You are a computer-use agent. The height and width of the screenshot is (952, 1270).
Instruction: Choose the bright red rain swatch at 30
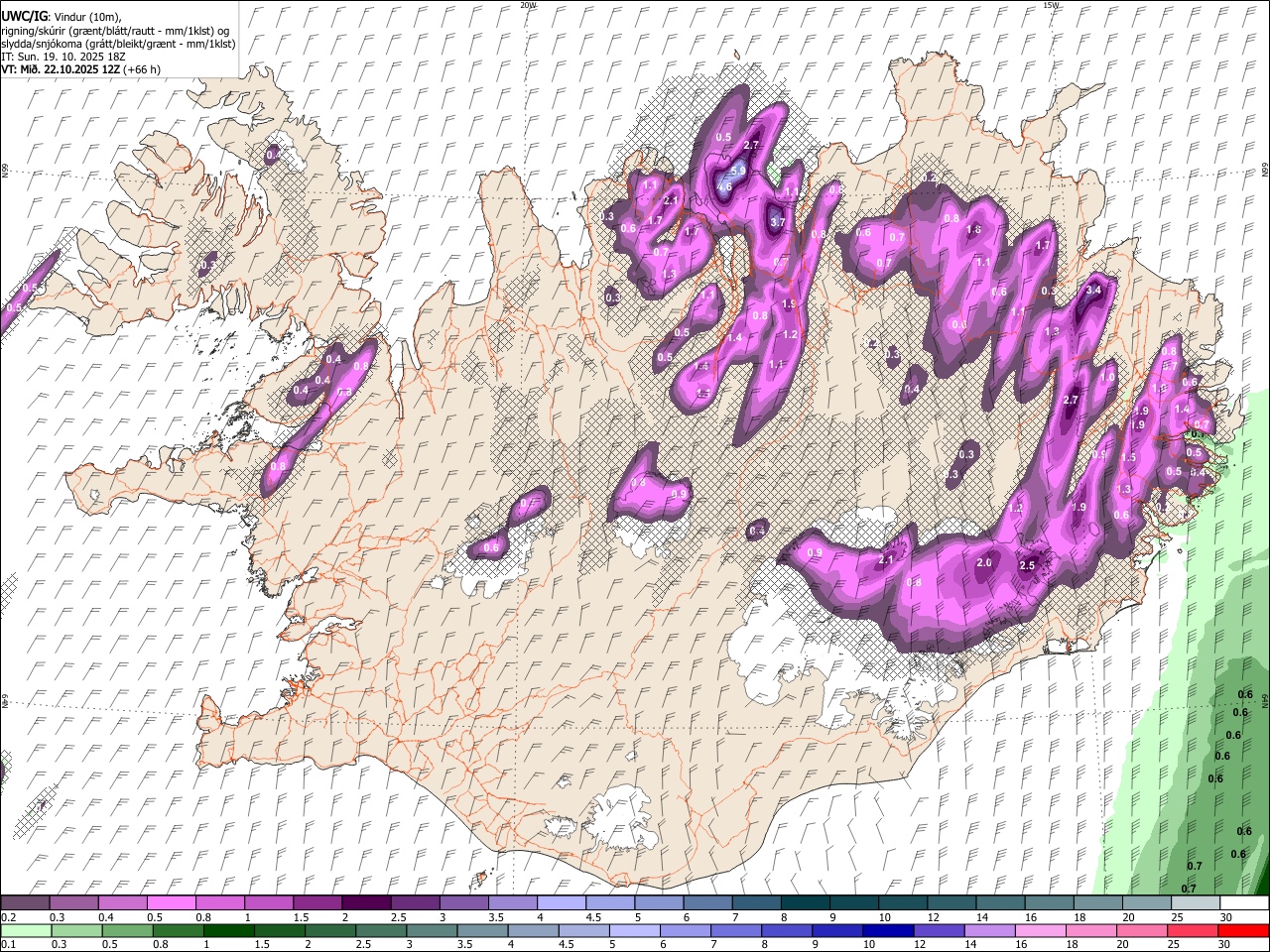1244,930
